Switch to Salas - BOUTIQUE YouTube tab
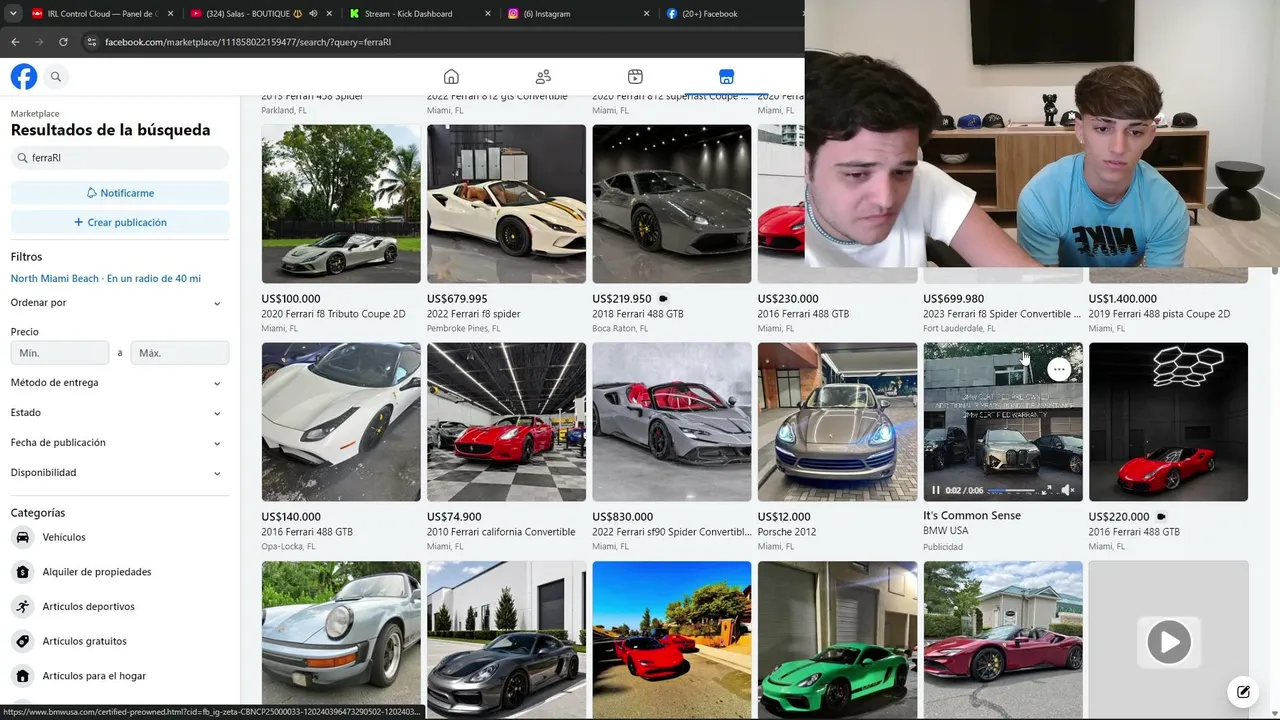This screenshot has width=1280, height=720. coord(259,14)
